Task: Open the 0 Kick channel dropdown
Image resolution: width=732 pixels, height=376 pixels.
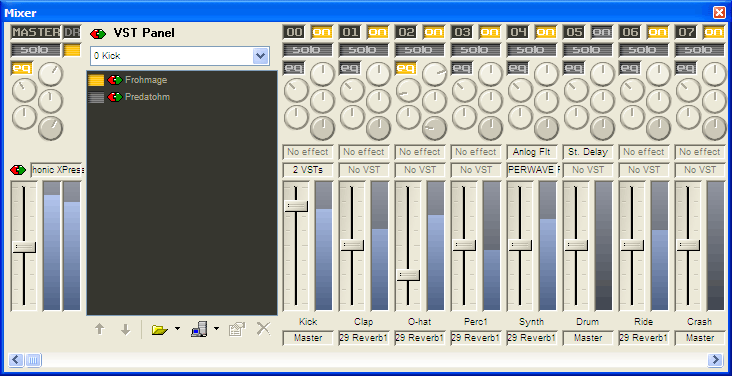Action: point(260,56)
